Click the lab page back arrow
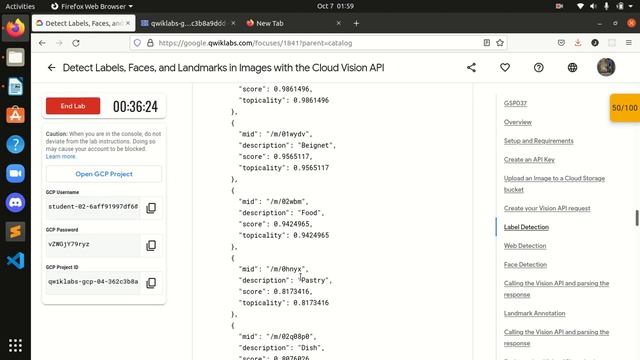Screen dimensions: 640x360 [51, 68]
